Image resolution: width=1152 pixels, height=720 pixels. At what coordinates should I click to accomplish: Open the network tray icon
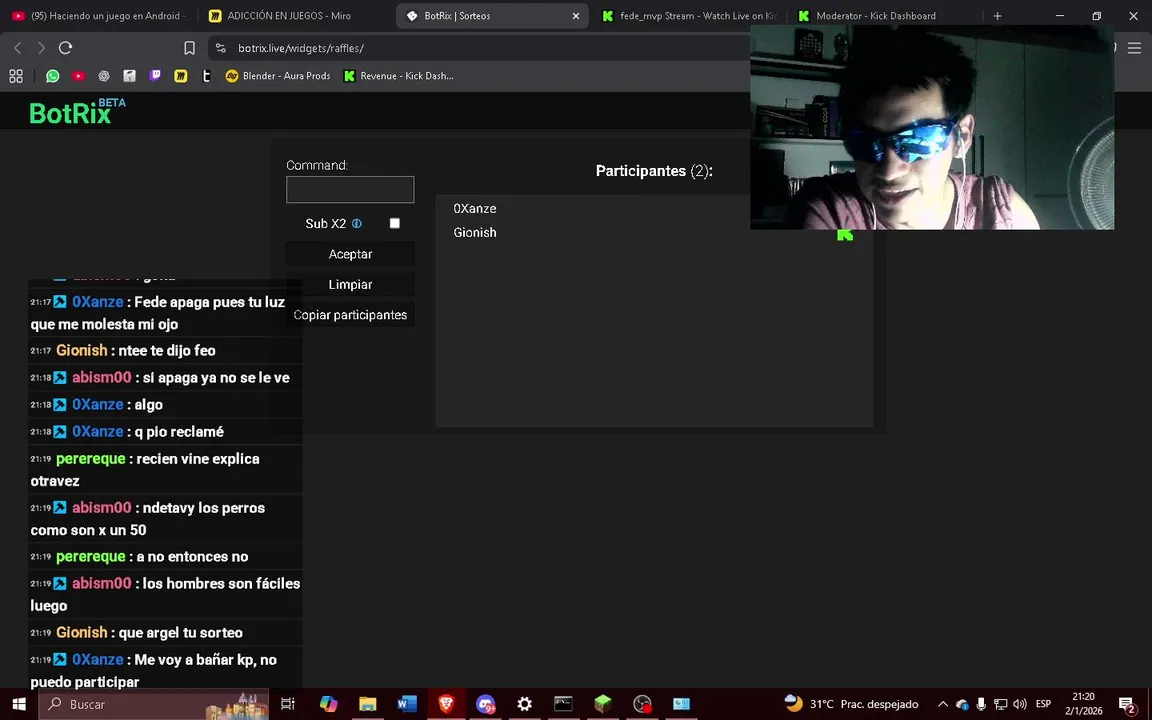(1000, 704)
